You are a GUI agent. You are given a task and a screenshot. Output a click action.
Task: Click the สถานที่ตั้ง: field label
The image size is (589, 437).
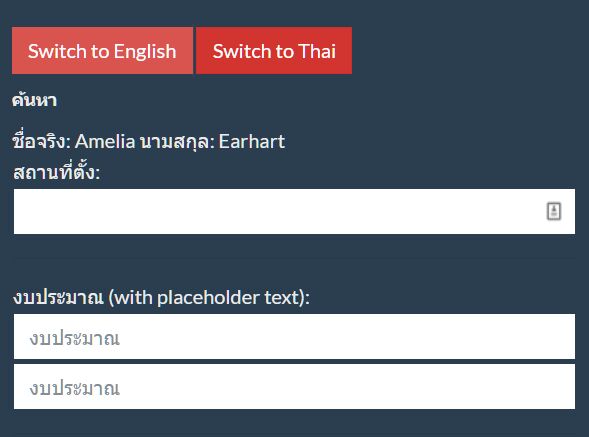(57, 172)
